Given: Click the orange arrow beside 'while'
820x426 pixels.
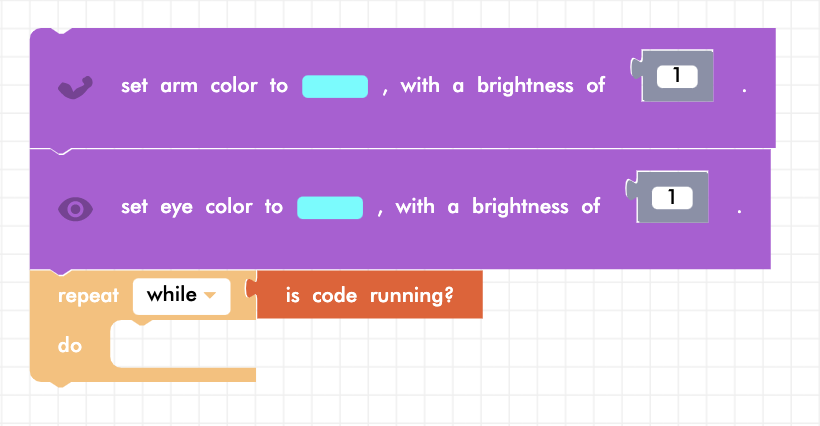Looking at the screenshot, I should click(x=210, y=296).
